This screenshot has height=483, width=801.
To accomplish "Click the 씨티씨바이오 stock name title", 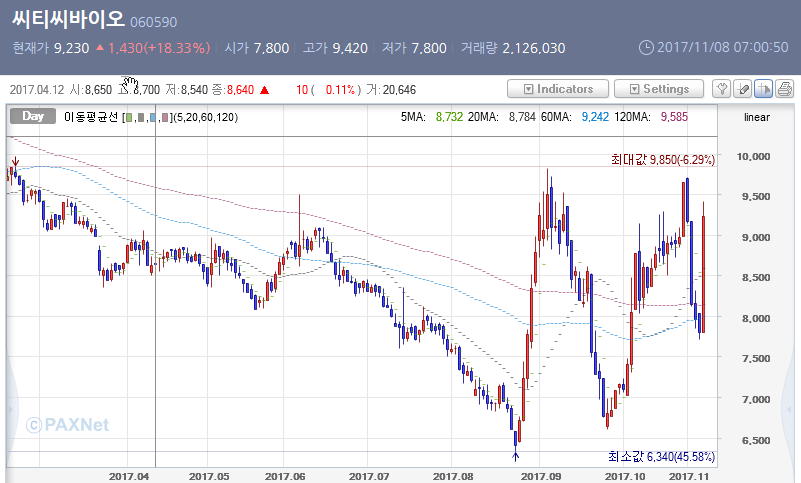I will click(68, 19).
